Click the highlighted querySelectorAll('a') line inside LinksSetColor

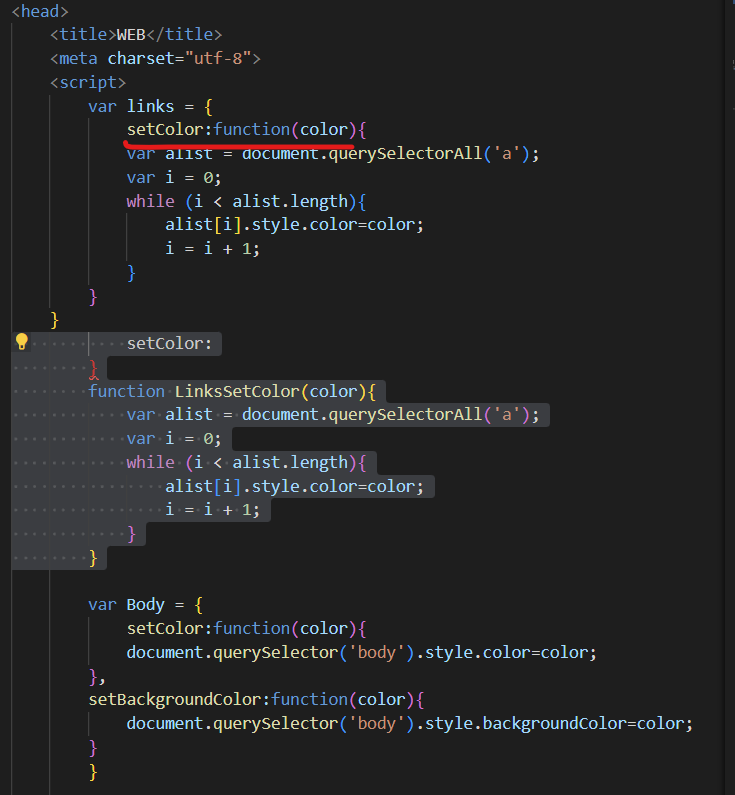333,415
